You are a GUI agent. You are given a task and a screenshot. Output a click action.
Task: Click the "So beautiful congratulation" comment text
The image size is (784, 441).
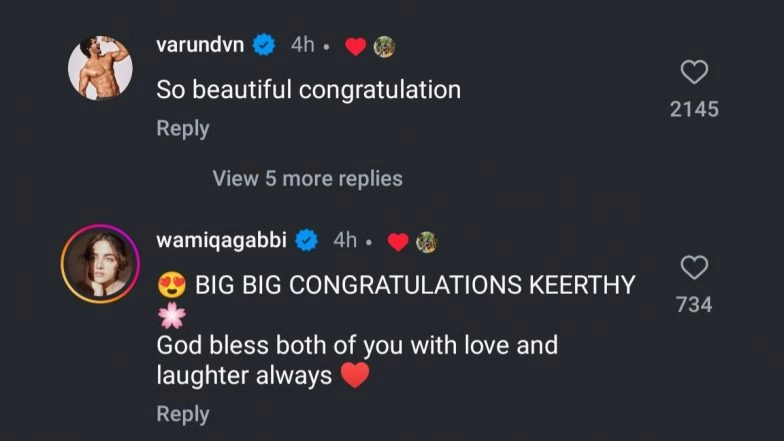[308, 89]
